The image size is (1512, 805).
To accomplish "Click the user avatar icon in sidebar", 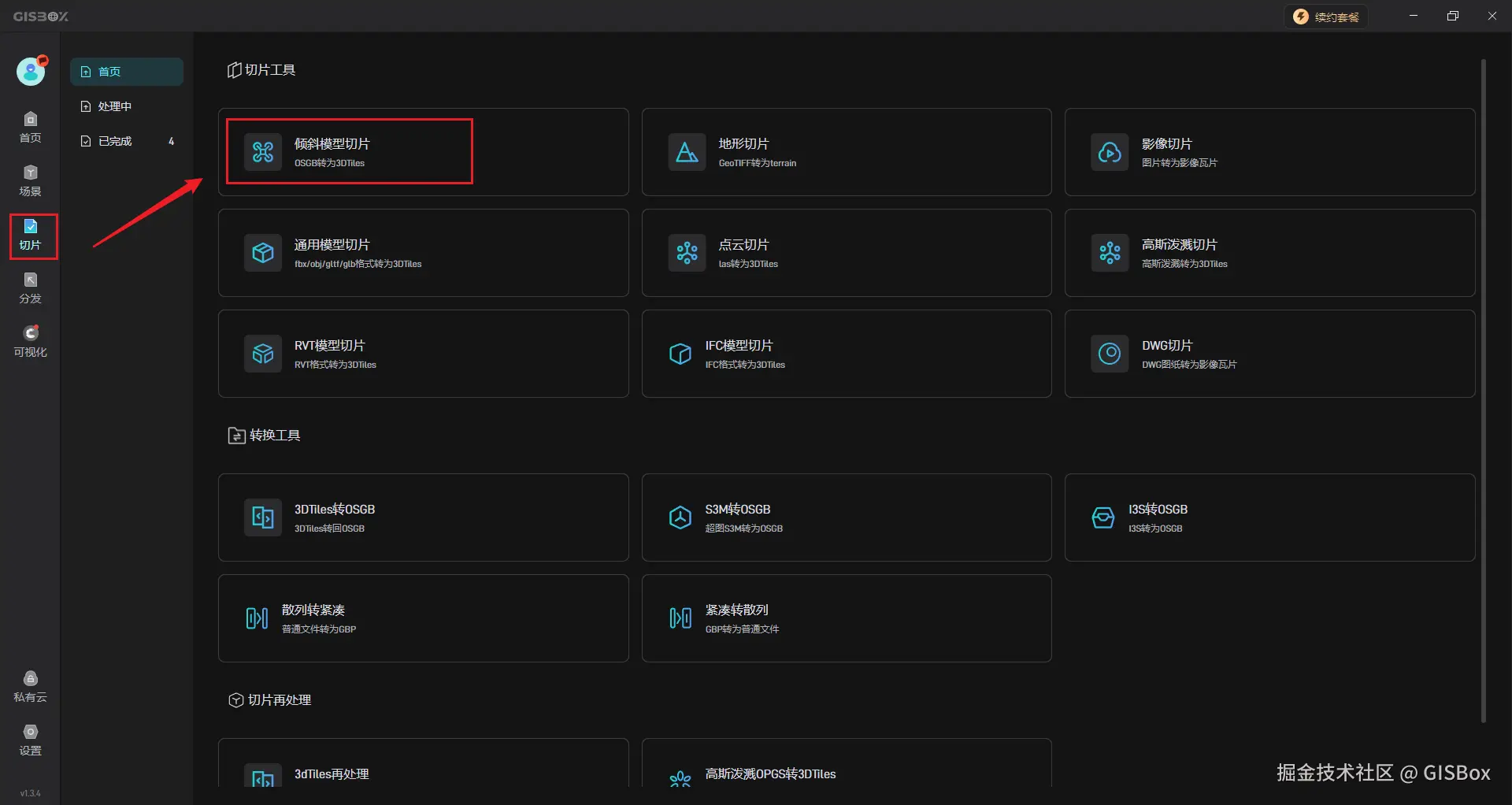I will coord(31,72).
